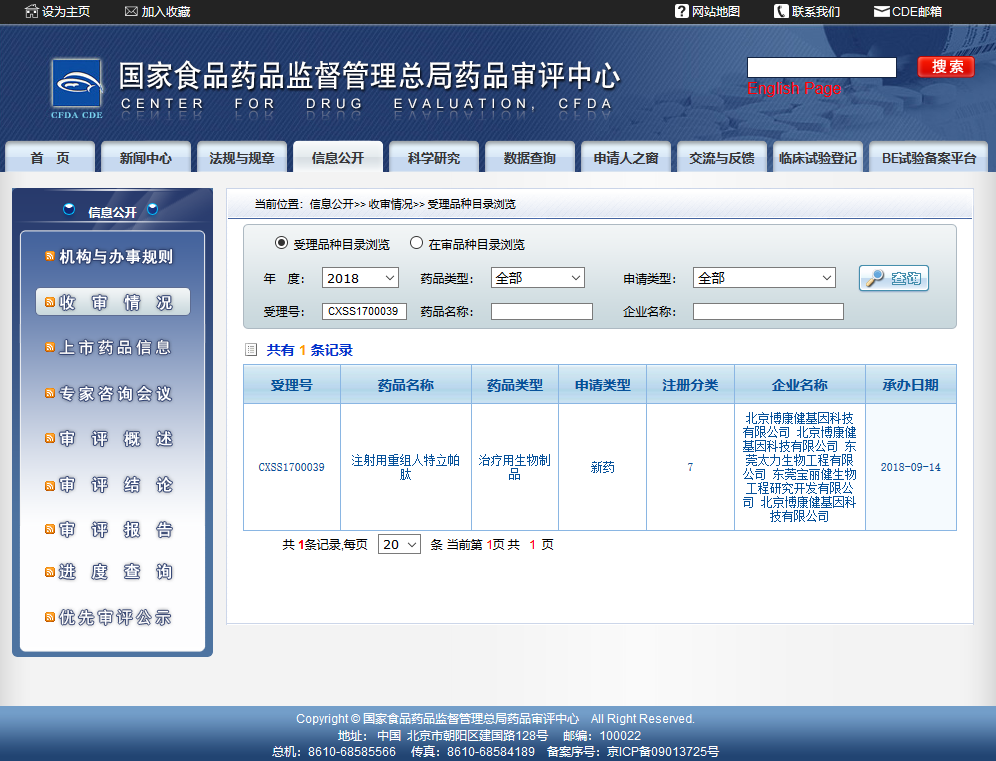Click the 治疗用生物制品 cell

click(x=515, y=468)
